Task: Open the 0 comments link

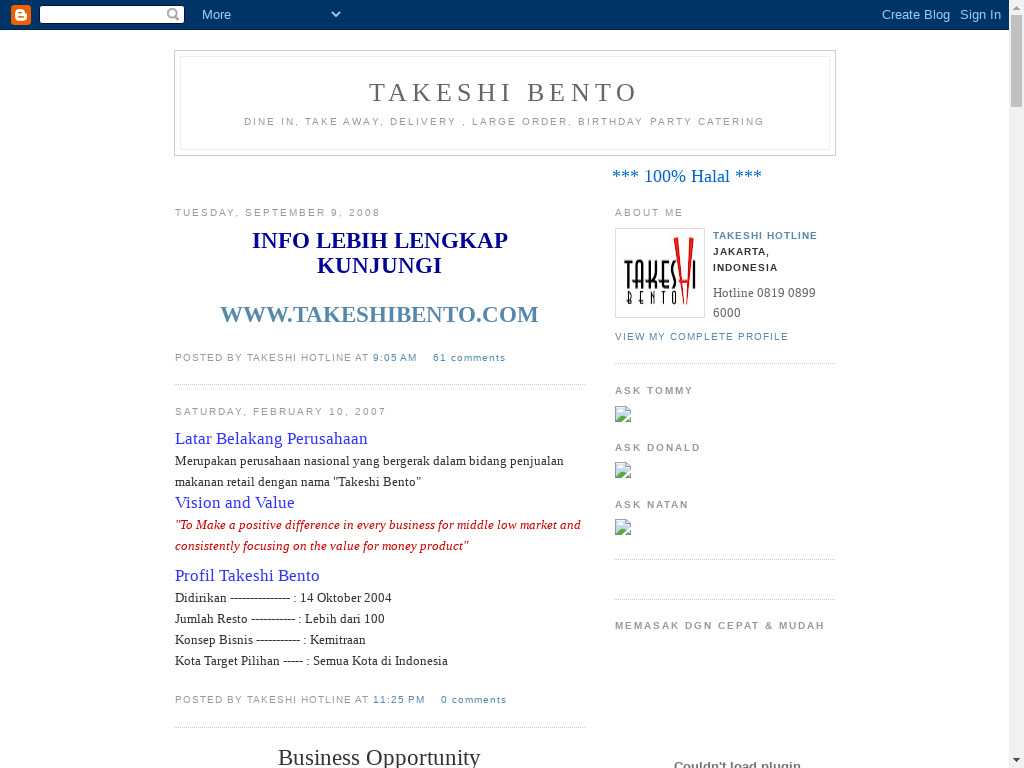Action: pyautogui.click(x=473, y=700)
